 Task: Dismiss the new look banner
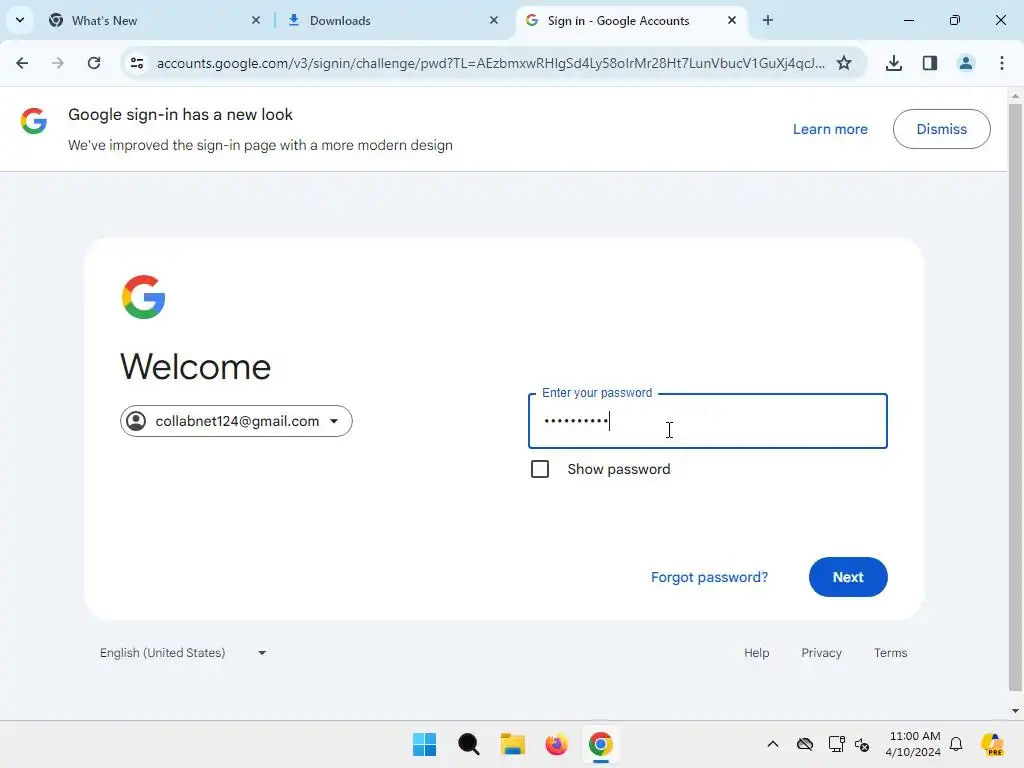pyautogui.click(x=942, y=129)
